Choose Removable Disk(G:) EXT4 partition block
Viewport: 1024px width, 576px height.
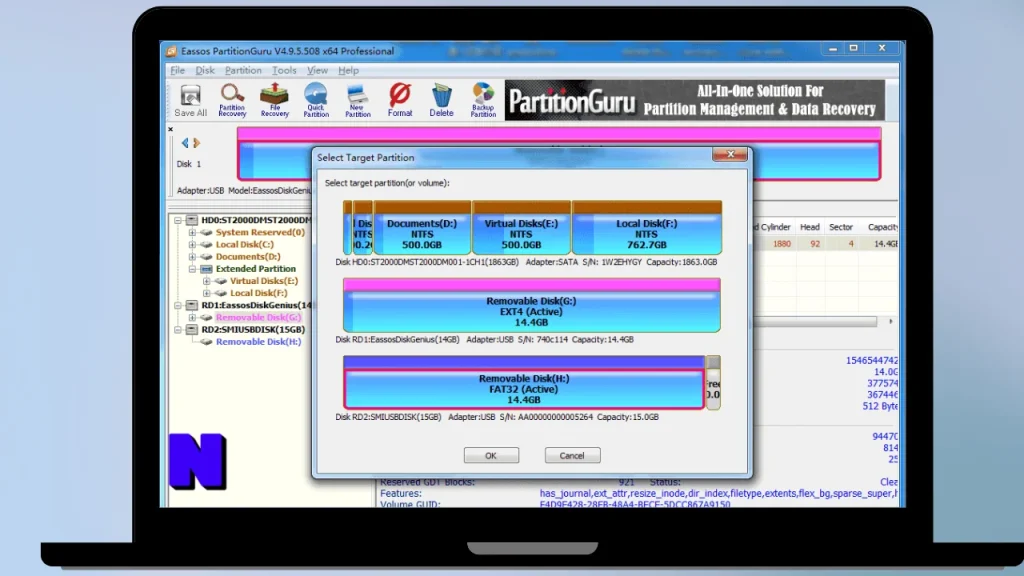[x=532, y=306]
